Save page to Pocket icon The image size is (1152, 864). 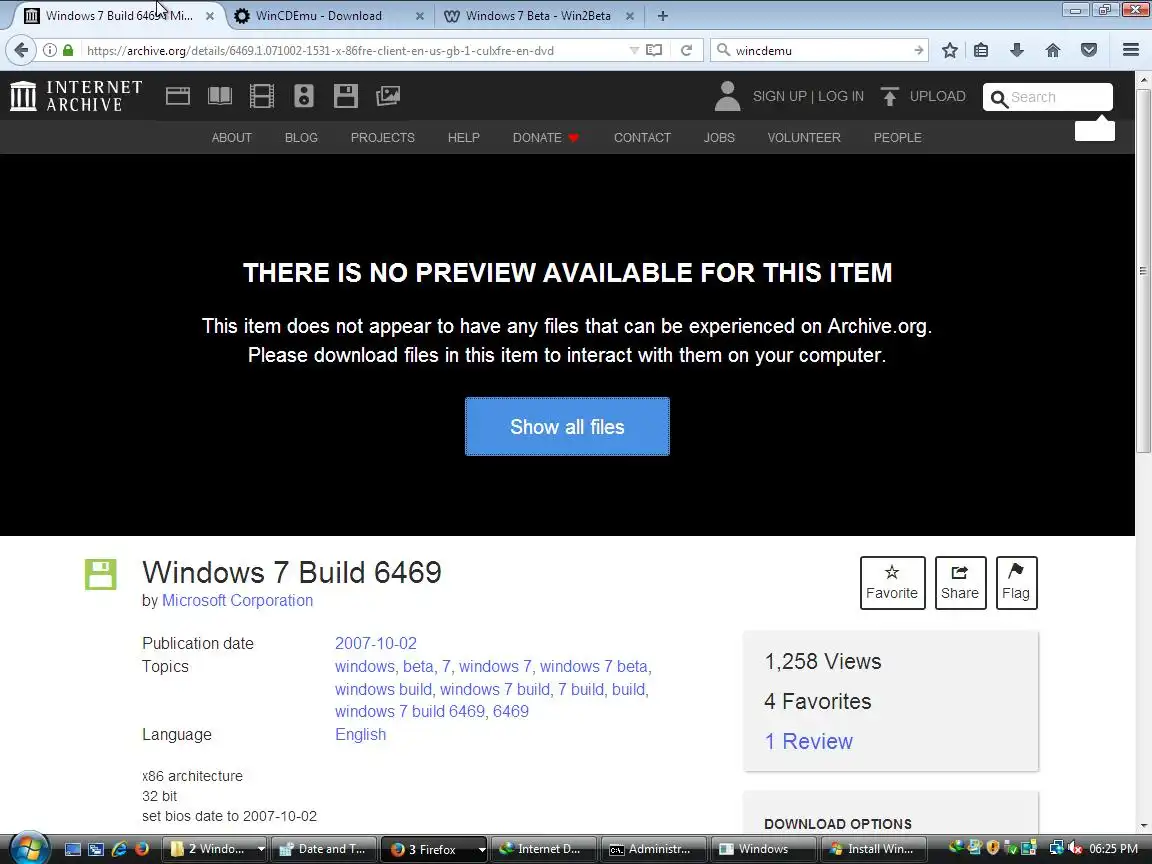[x=1089, y=50]
